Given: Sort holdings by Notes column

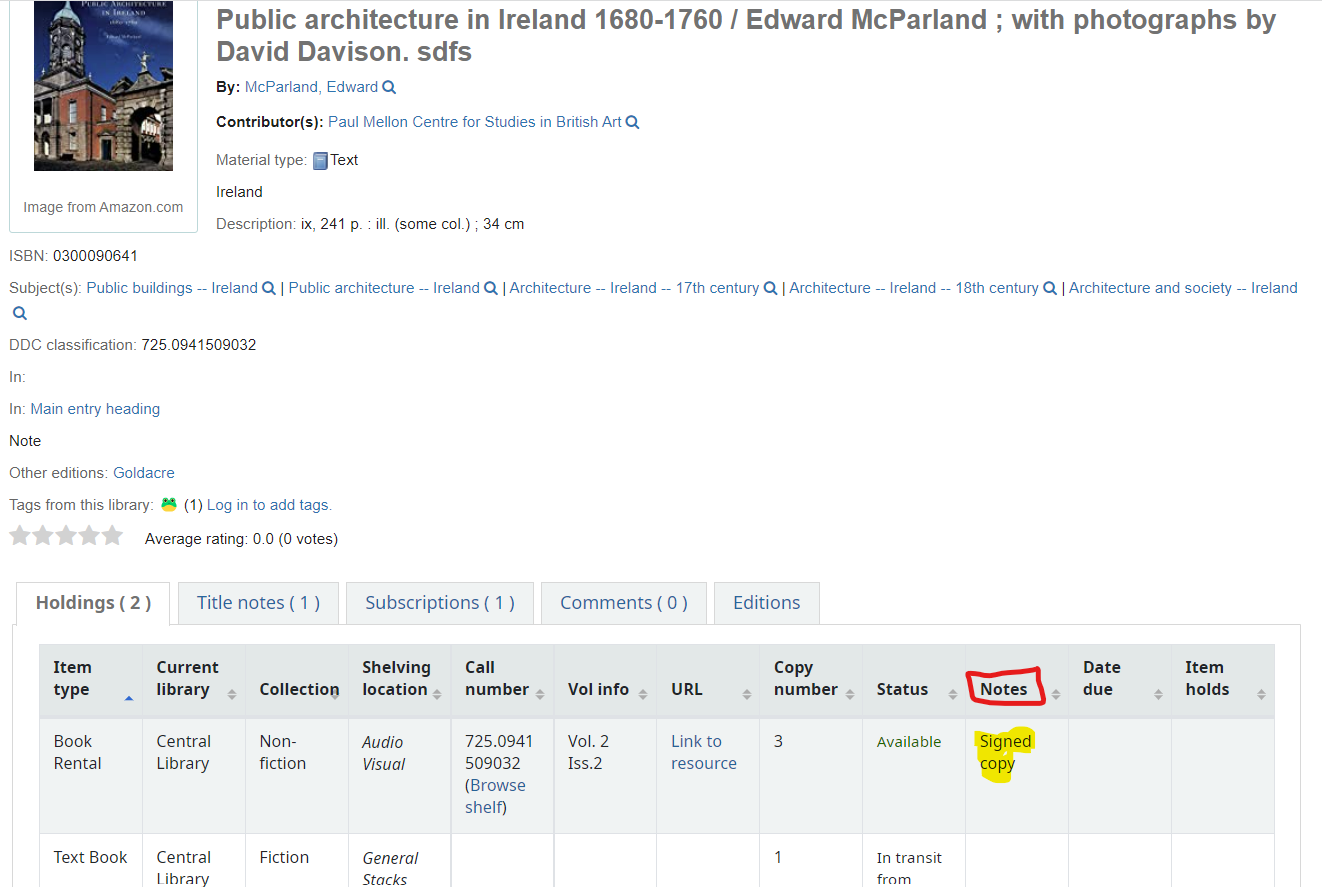Looking at the screenshot, I should coord(1017,679).
